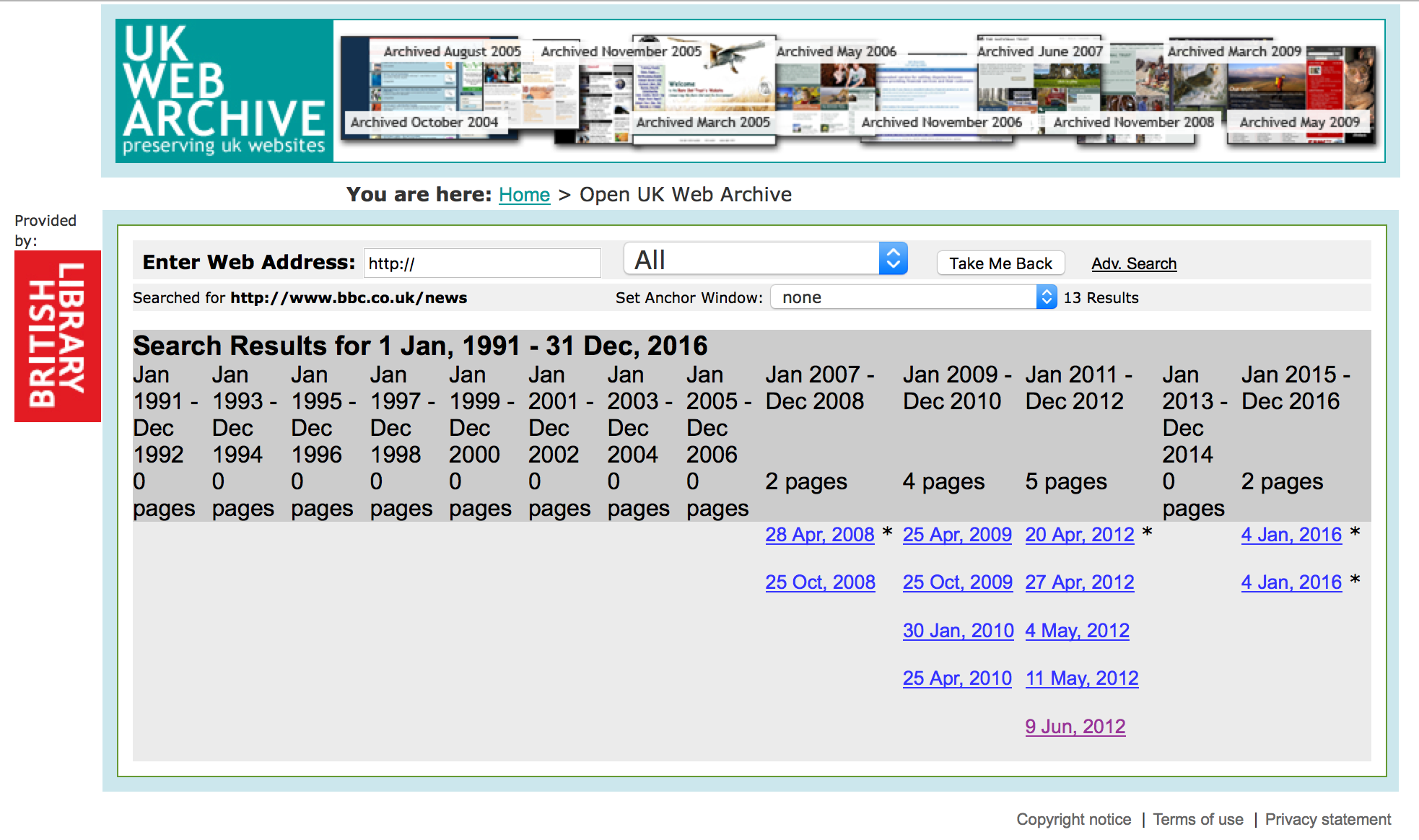1419x840 pixels.
Task: Open the 25 Oct, 2008 capture
Action: point(821,582)
